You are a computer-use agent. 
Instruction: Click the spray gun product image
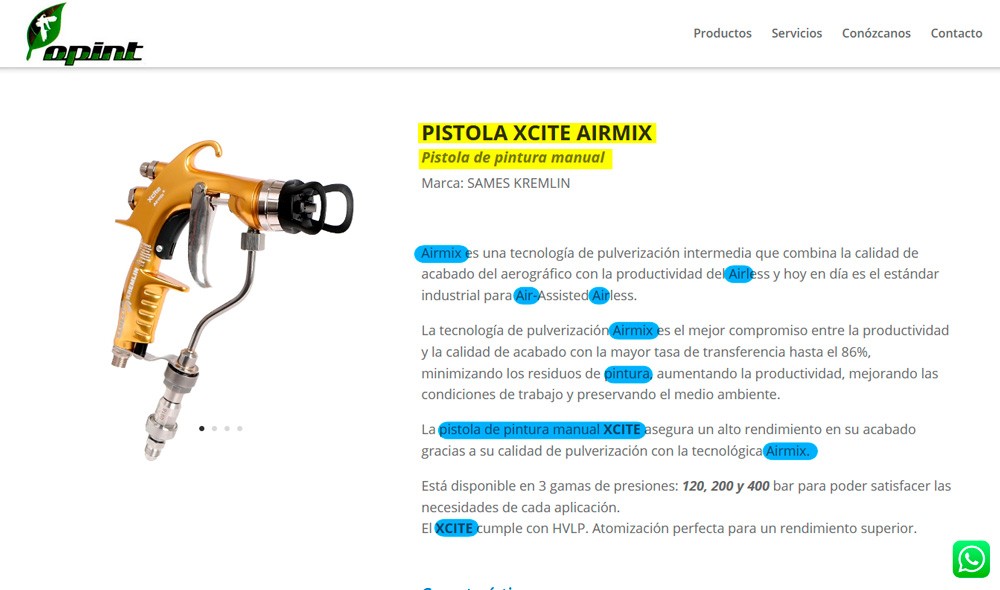point(230,300)
